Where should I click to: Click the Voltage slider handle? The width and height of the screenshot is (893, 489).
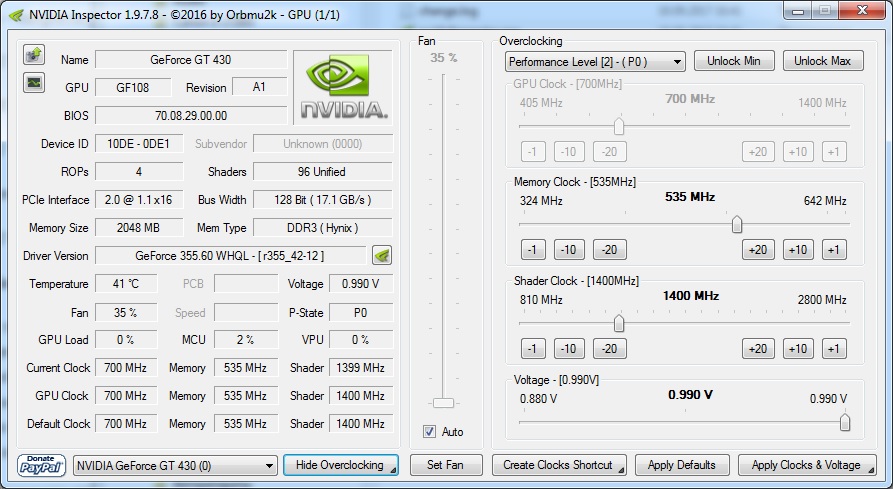point(845,422)
